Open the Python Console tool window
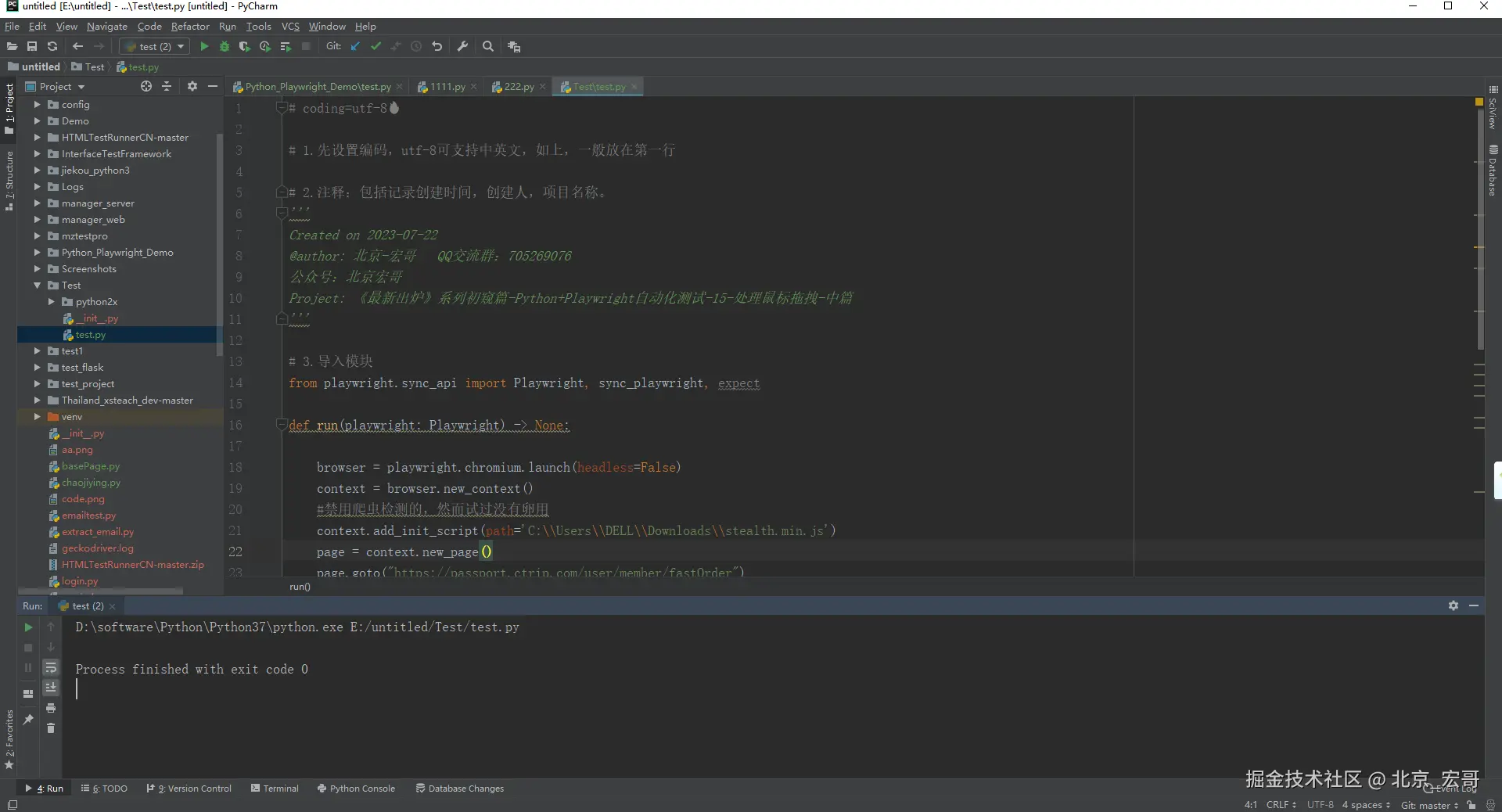Viewport: 1502px width, 812px height. (356, 789)
